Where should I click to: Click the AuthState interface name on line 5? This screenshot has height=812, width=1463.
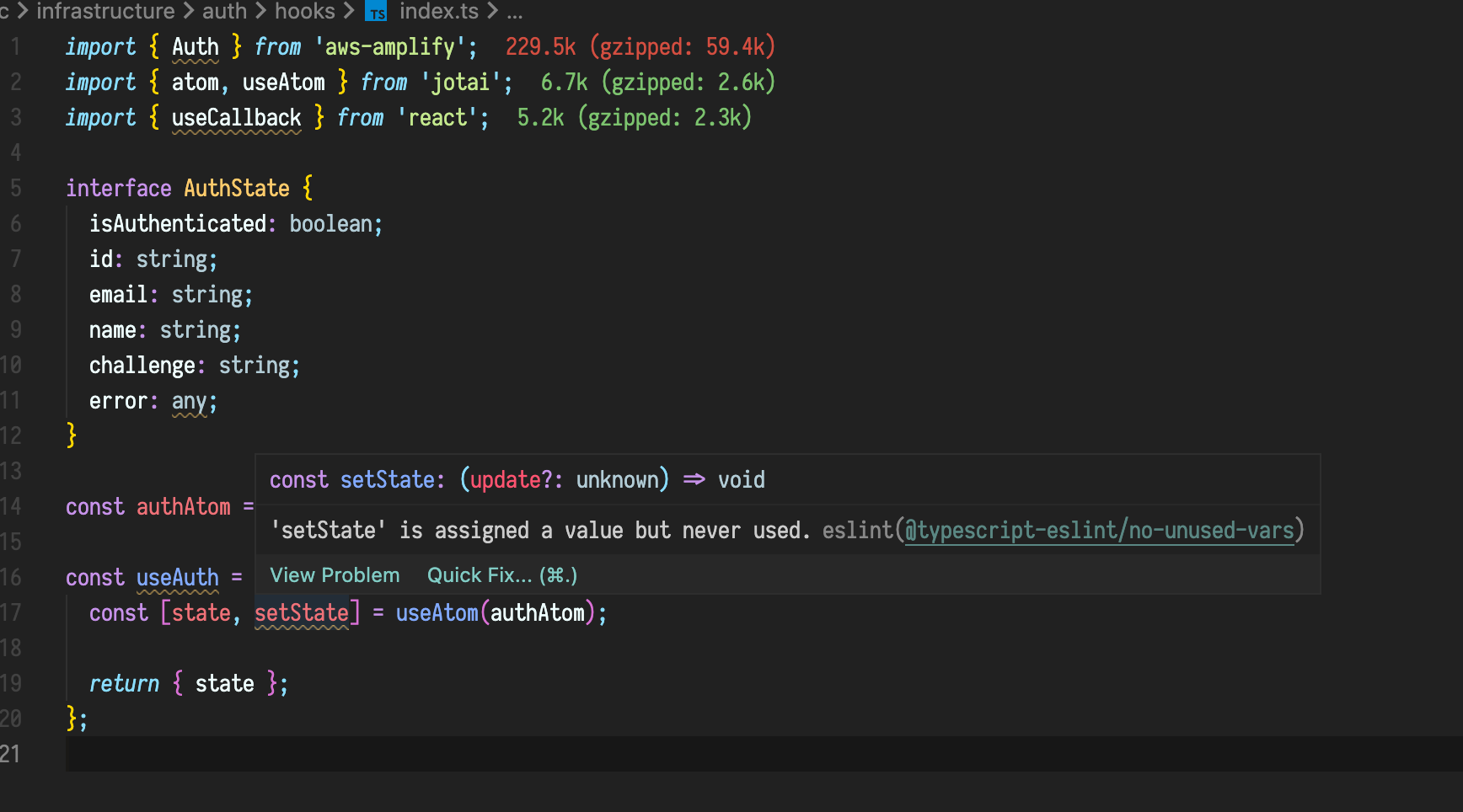(x=237, y=188)
